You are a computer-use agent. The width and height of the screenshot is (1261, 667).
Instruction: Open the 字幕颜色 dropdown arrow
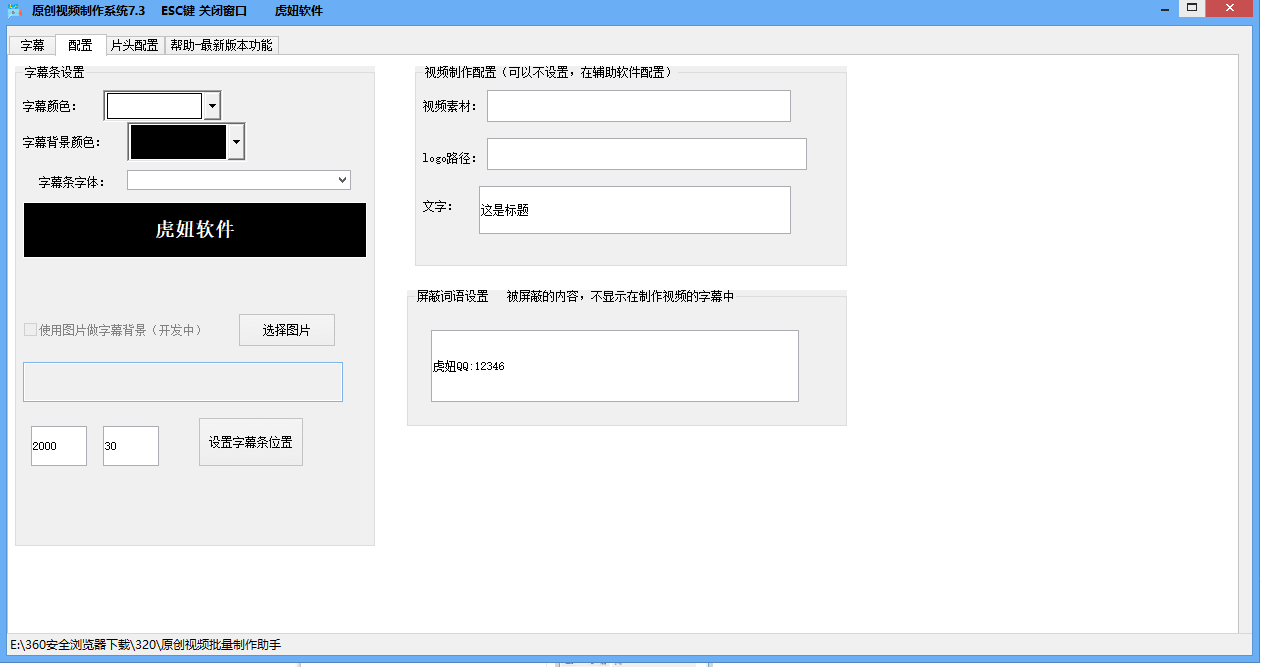[211, 105]
